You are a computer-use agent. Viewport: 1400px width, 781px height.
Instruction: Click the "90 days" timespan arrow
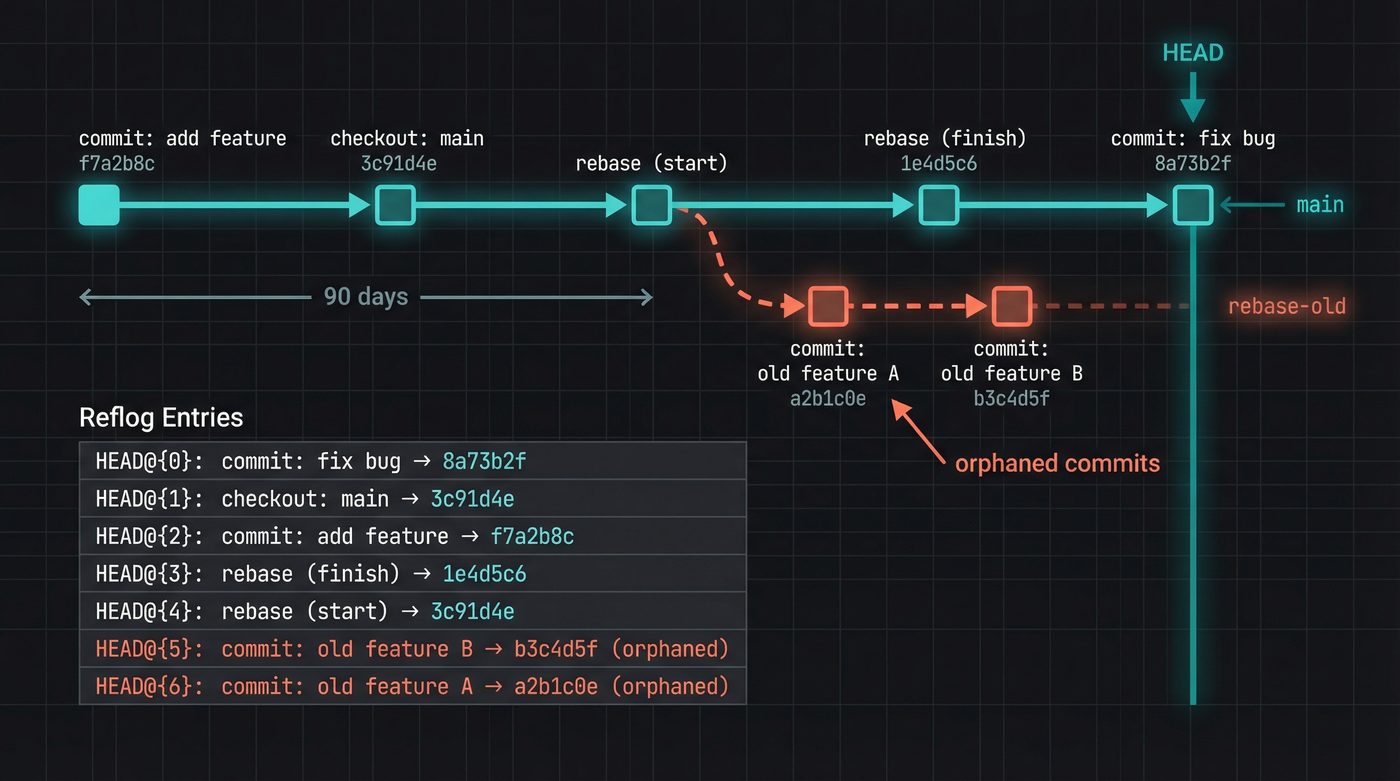click(x=366, y=296)
